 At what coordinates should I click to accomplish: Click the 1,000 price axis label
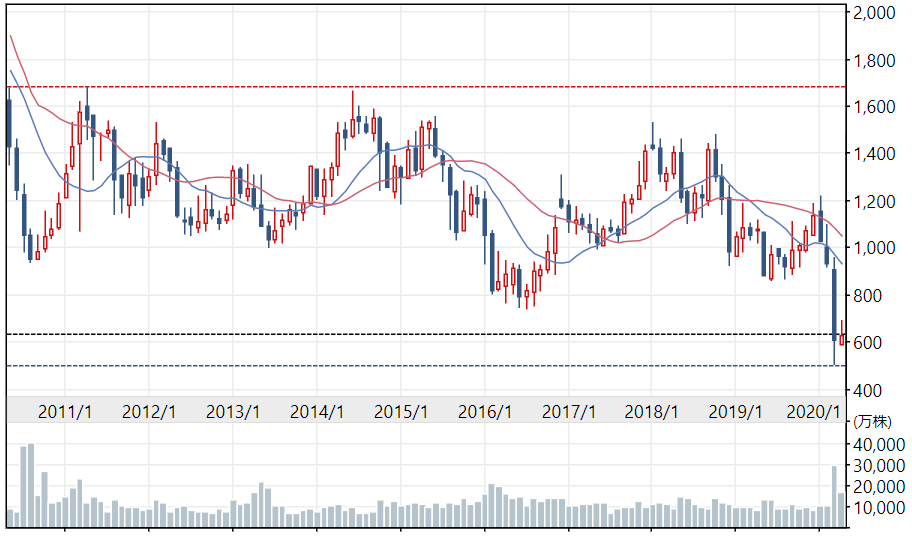[874, 247]
